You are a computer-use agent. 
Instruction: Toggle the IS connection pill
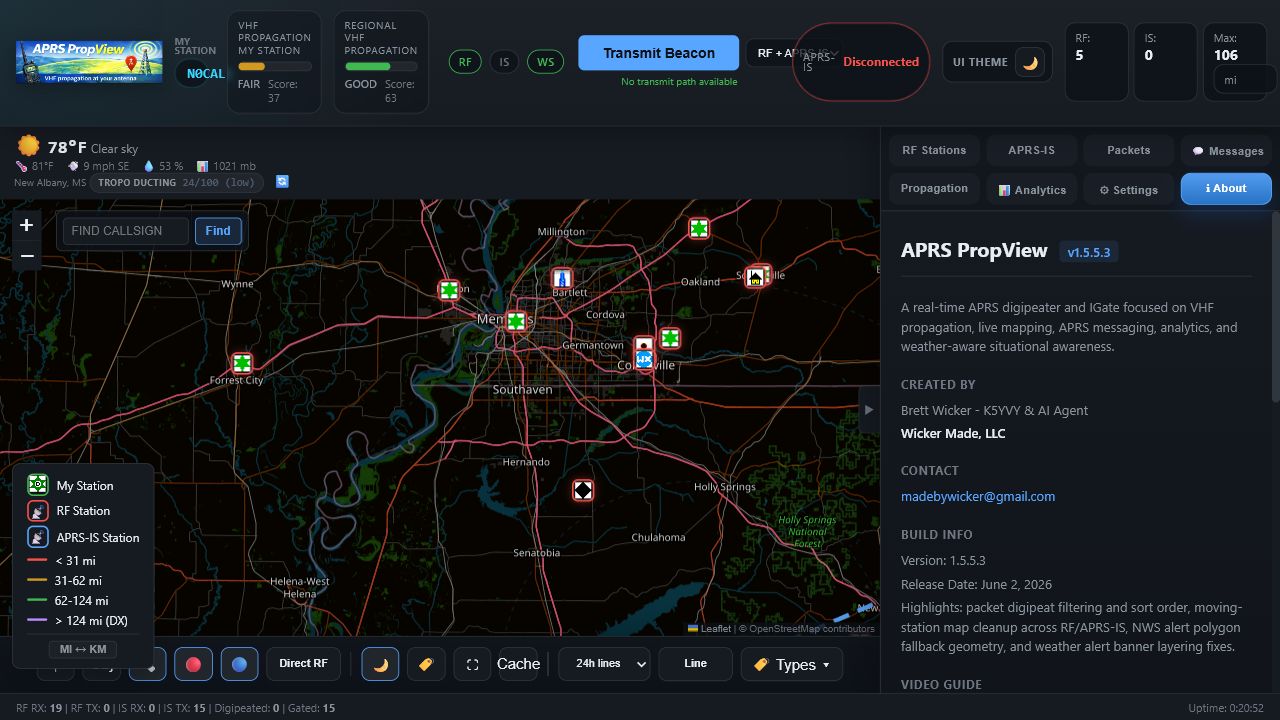coord(504,62)
